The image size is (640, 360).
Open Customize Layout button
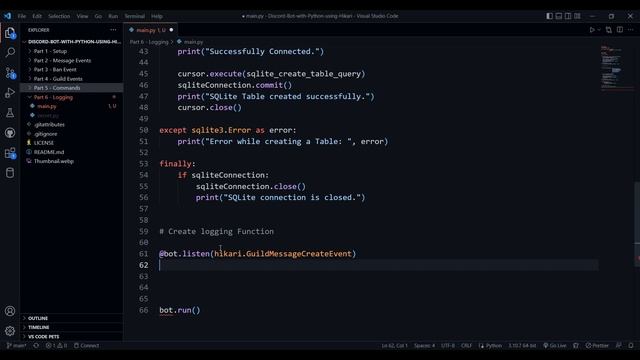click(x=577, y=16)
